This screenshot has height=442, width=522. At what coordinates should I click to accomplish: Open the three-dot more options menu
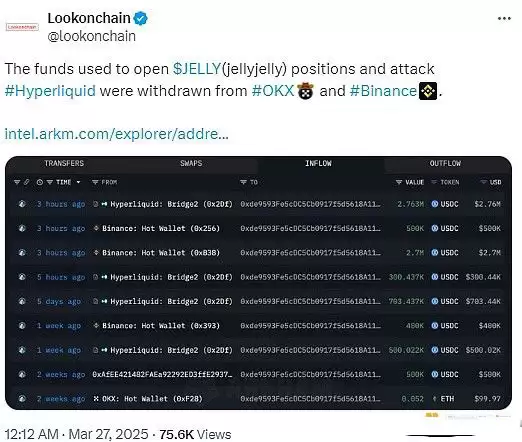504,19
